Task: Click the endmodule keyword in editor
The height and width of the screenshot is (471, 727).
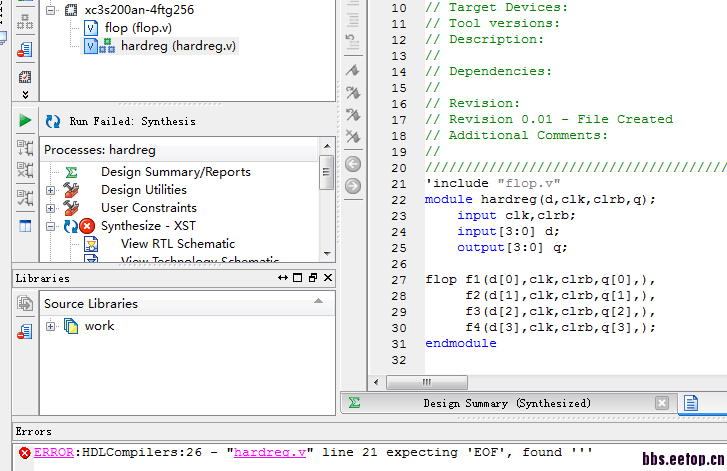Action: coord(461,344)
